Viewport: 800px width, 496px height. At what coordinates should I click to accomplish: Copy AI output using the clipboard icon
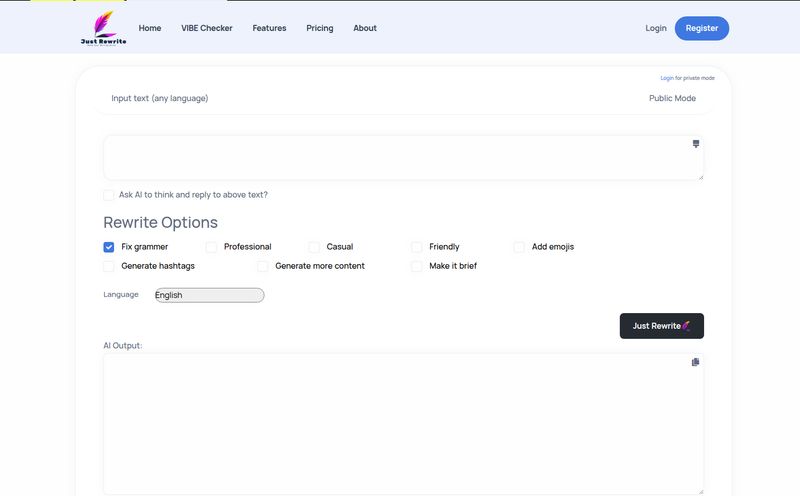click(x=696, y=362)
